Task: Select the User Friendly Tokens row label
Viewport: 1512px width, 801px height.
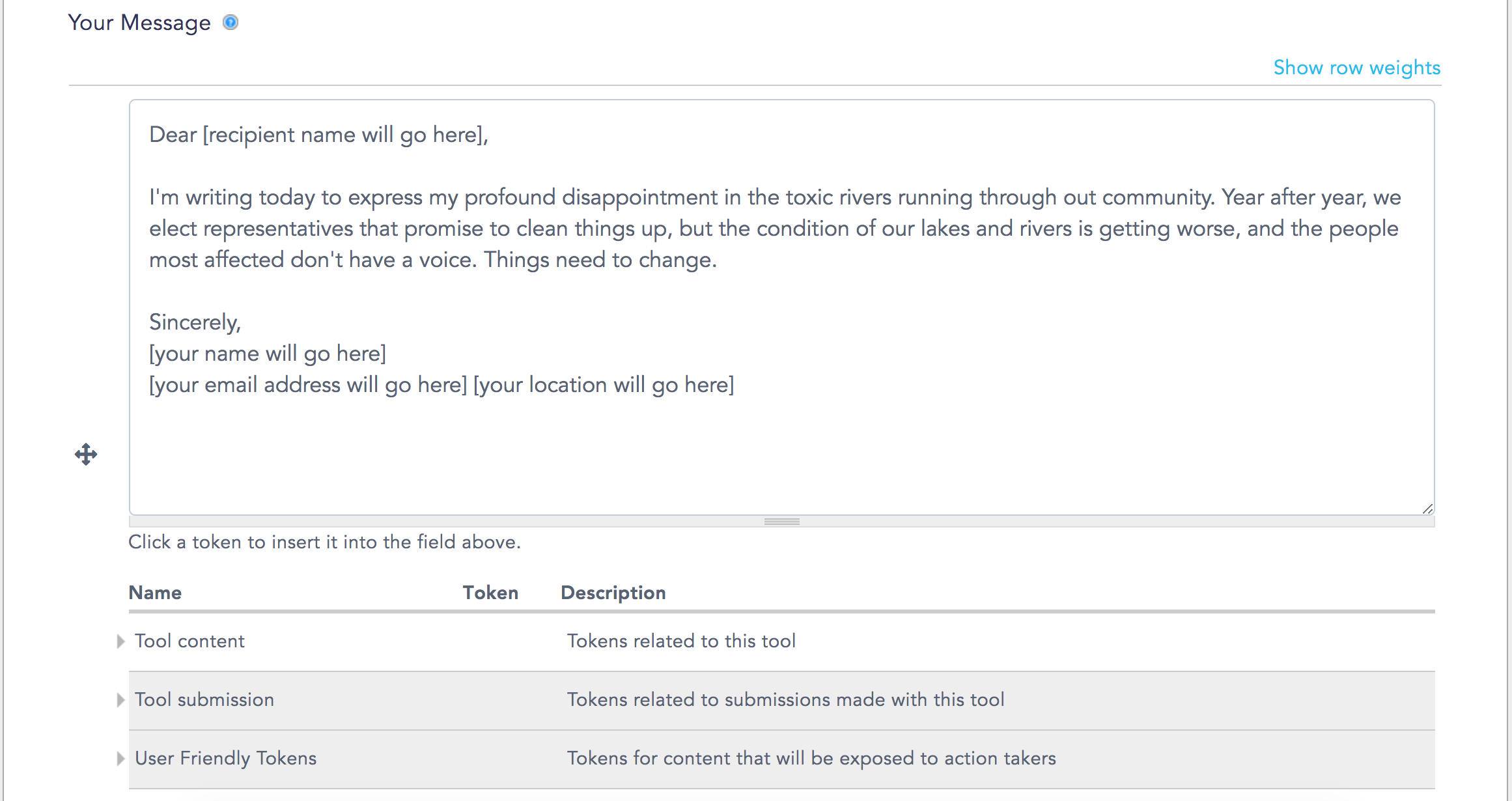Action: [225, 759]
